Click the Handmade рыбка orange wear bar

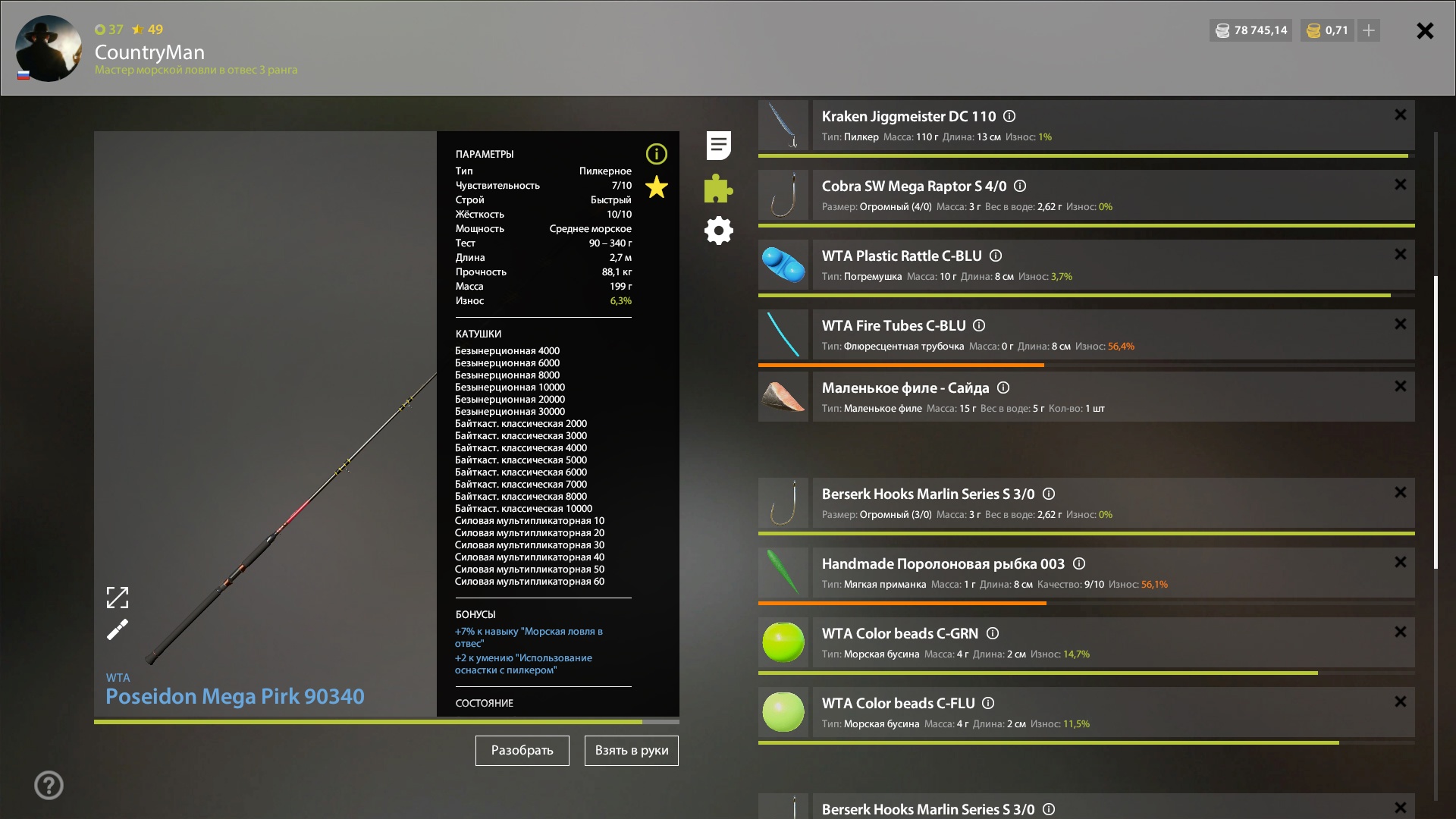click(x=902, y=603)
